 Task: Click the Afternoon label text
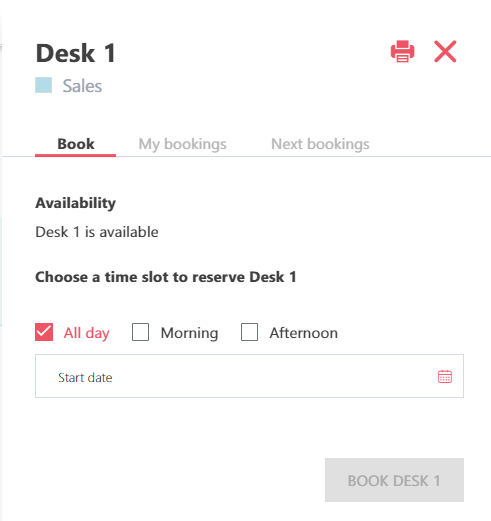(304, 333)
